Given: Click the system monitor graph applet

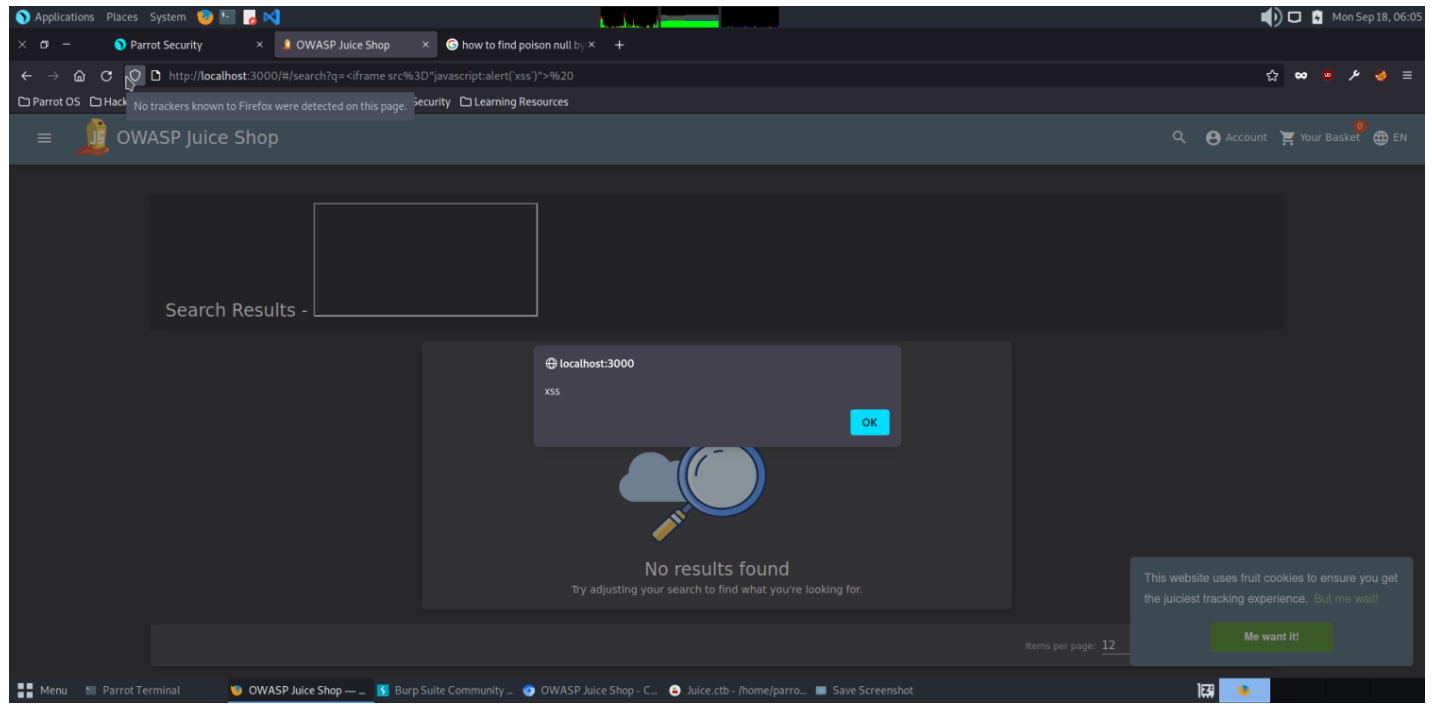Looking at the screenshot, I should (689, 17).
